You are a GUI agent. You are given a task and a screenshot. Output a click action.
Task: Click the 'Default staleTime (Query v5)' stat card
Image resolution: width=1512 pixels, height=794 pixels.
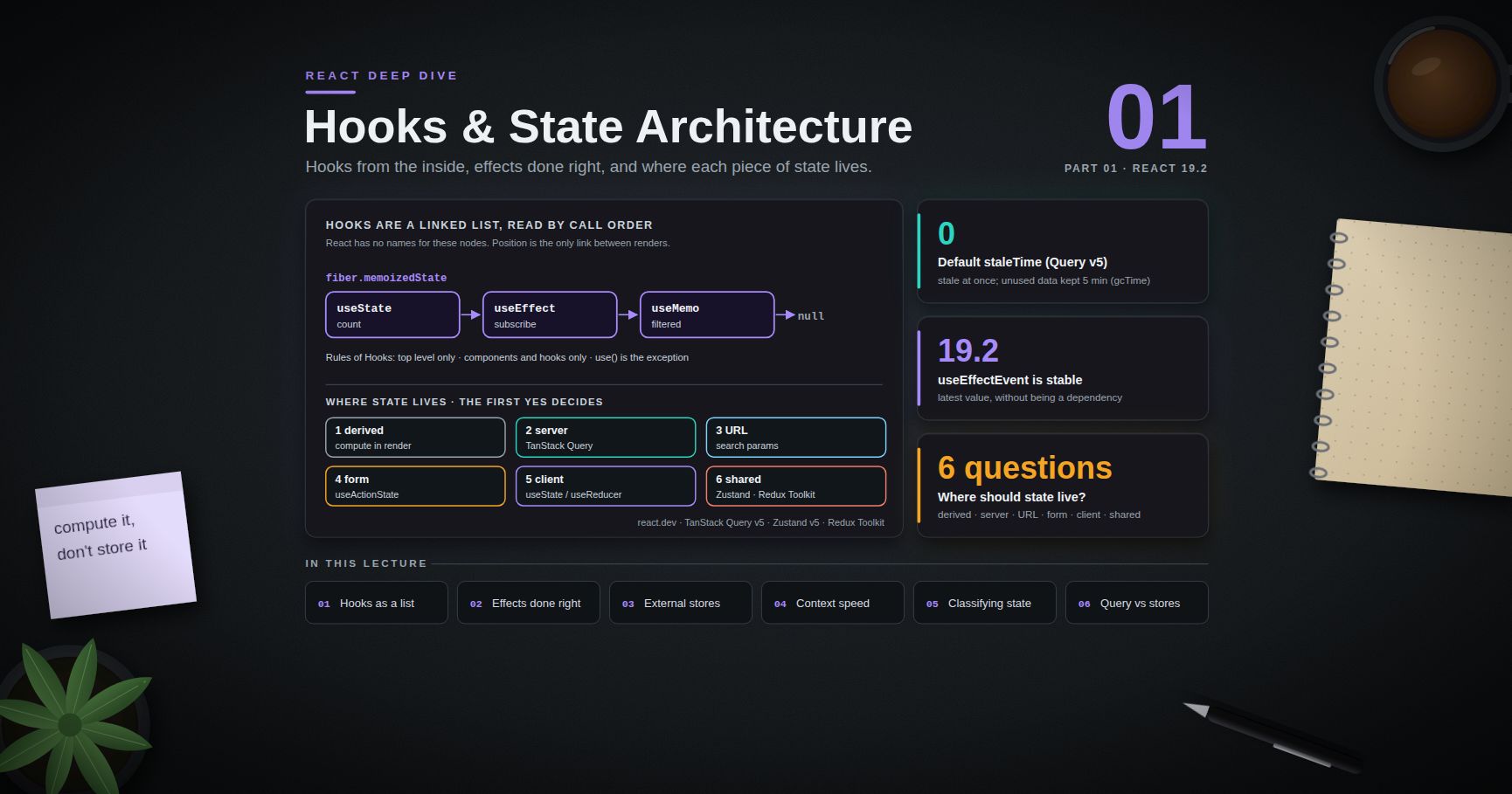tap(1063, 252)
